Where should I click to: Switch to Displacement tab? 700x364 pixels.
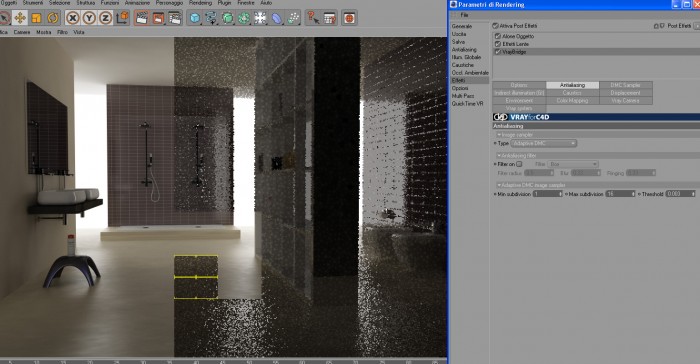click(625, 93)
